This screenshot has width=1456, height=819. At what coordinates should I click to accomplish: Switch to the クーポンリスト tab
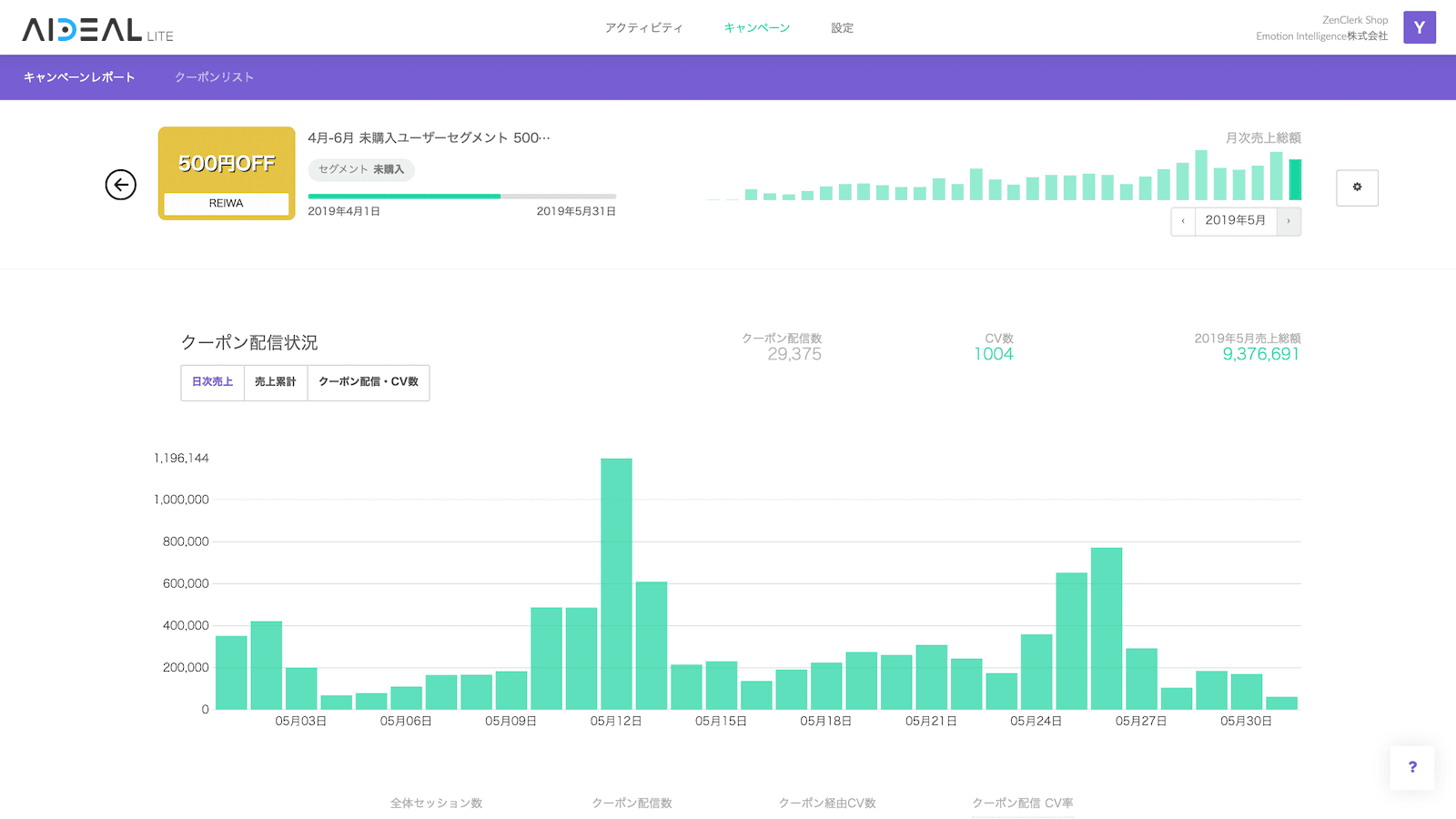click(213, 77)
